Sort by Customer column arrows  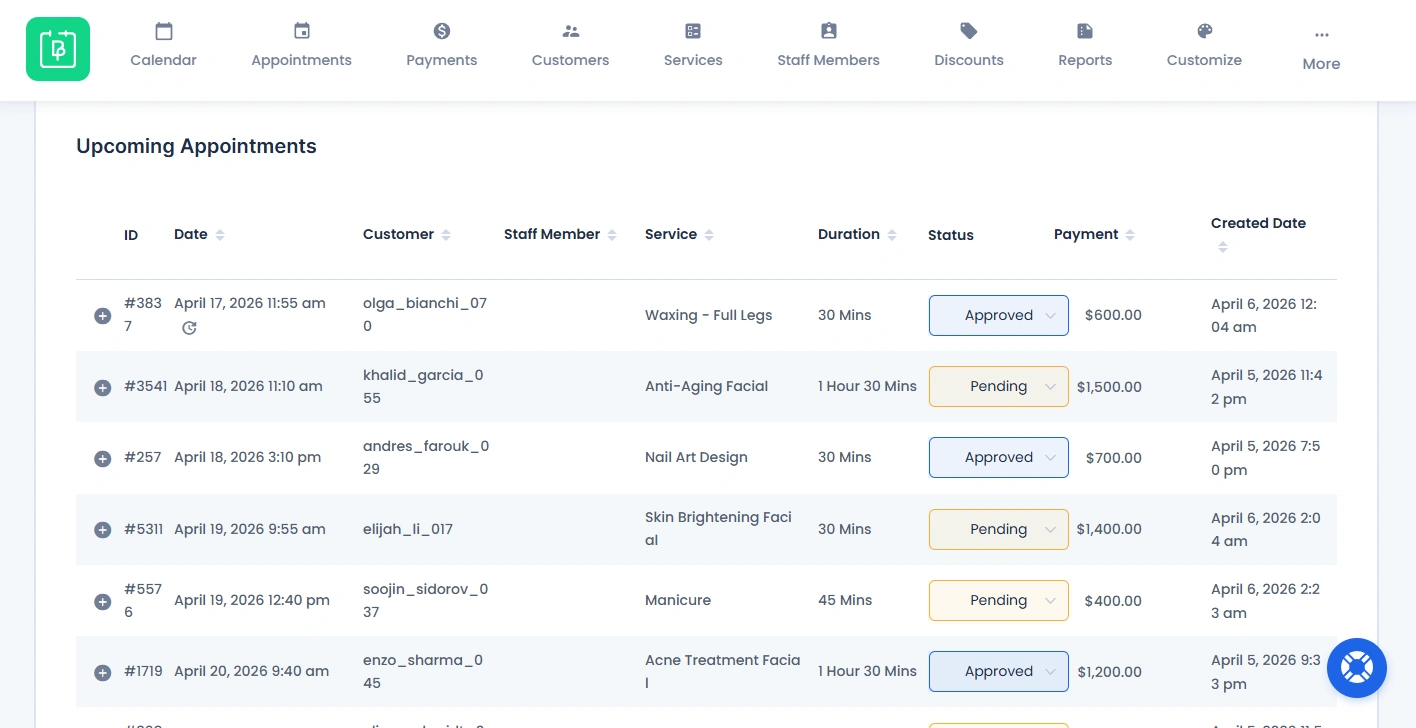pos(446,235)
